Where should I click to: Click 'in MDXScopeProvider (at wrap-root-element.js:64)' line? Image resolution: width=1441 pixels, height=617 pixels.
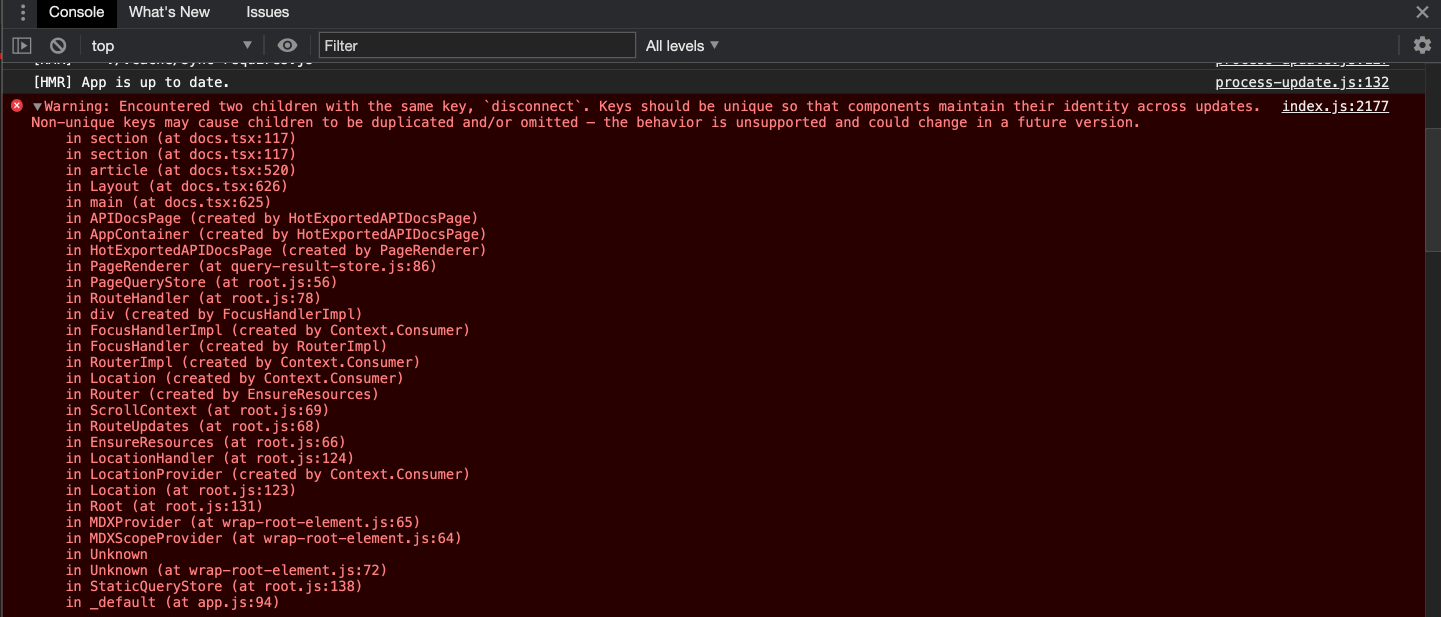(264, 538)
